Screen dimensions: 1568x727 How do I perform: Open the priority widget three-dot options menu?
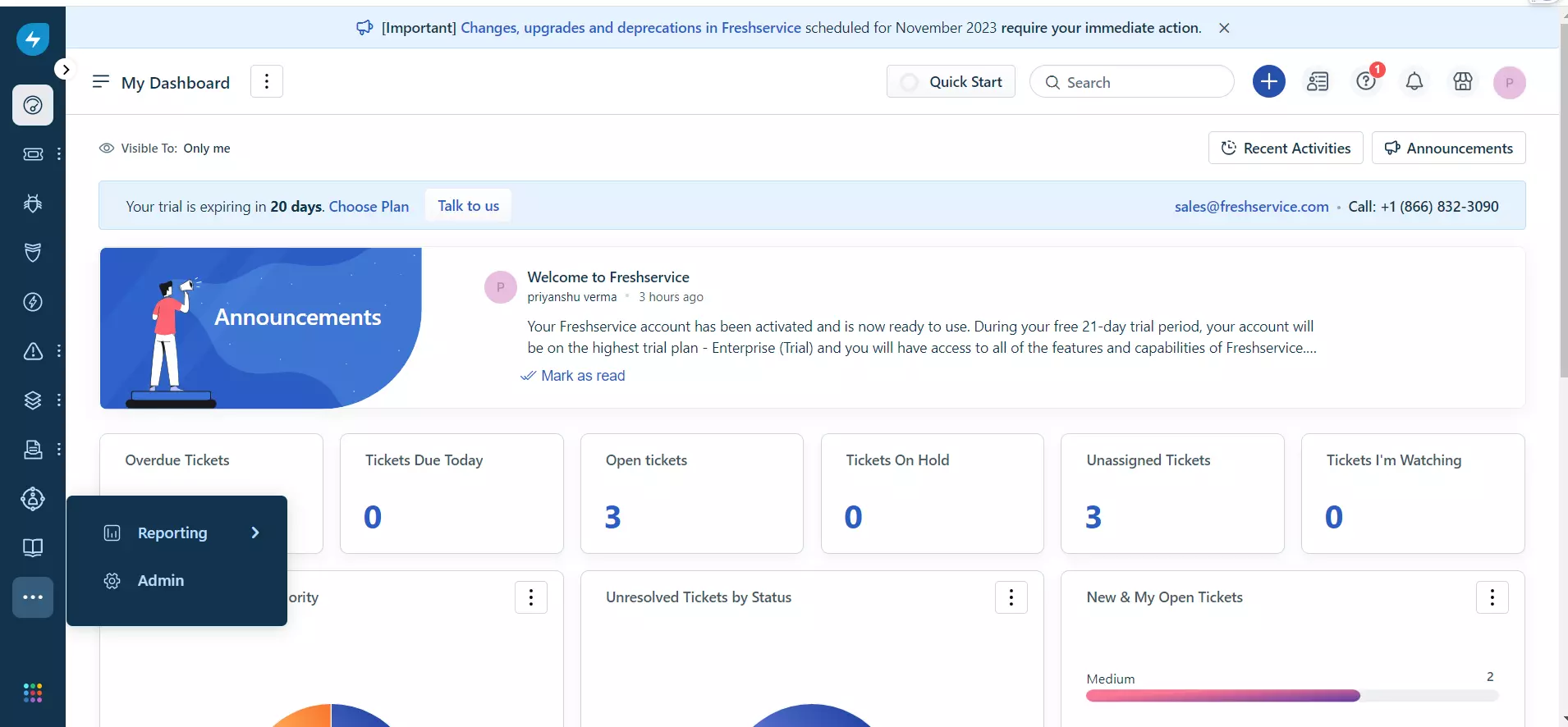(531, 597)
